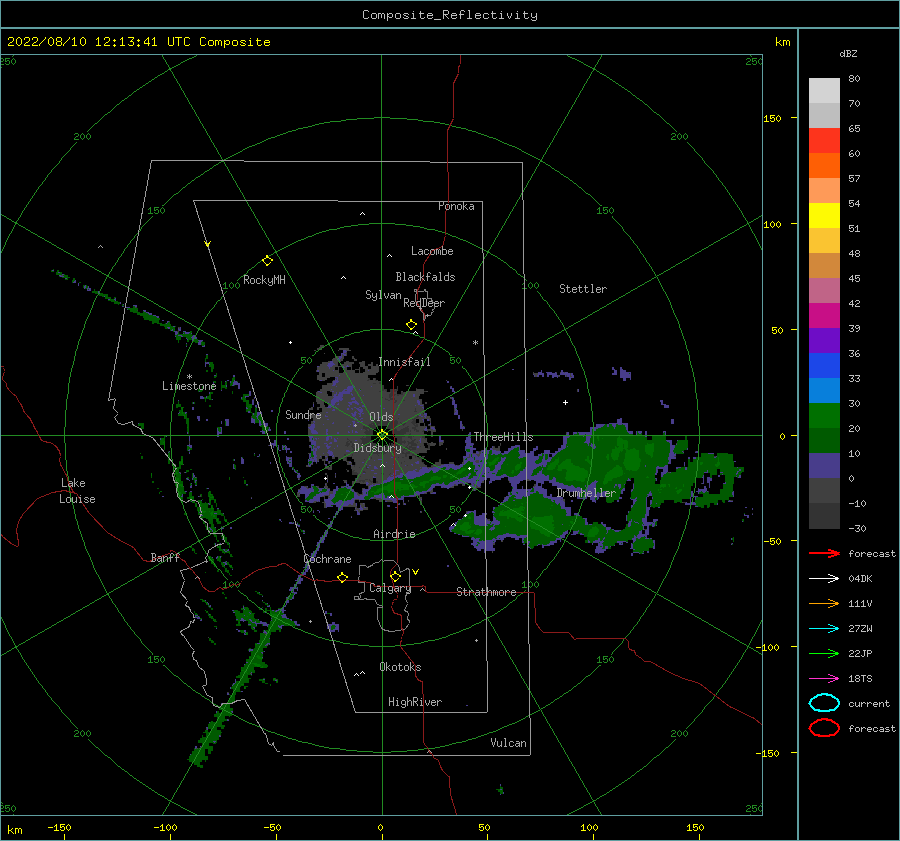Pick the bright green swatch in dBZ scale

click(824, 416)
